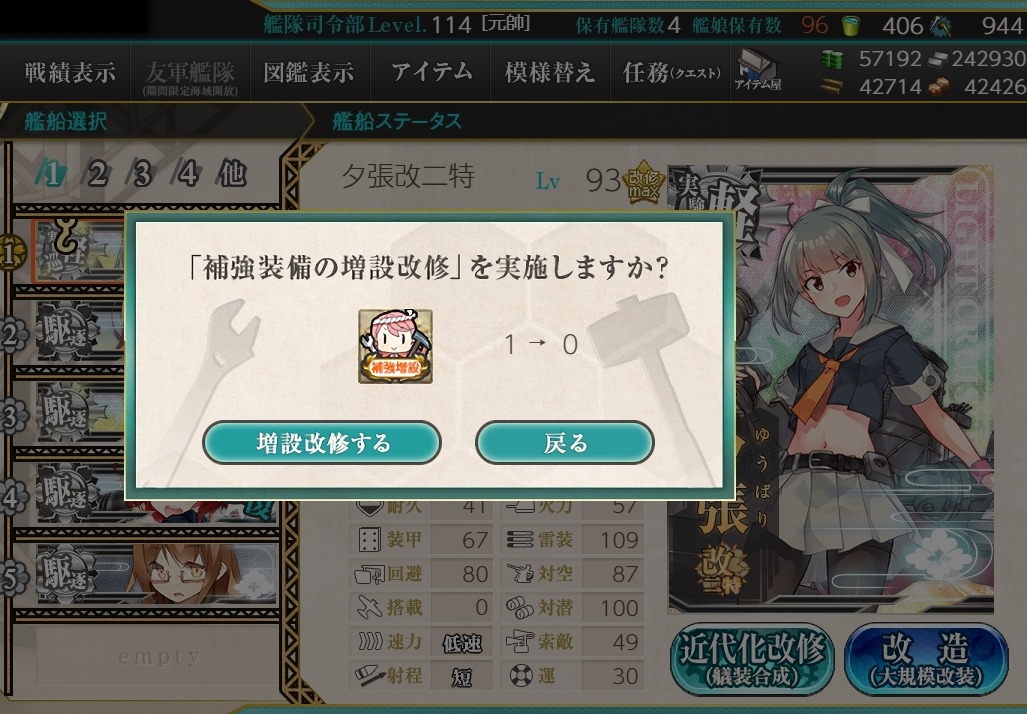Click the 補強増設 item icon in dialog
The image size is (1027, 714).
(396, 346)
